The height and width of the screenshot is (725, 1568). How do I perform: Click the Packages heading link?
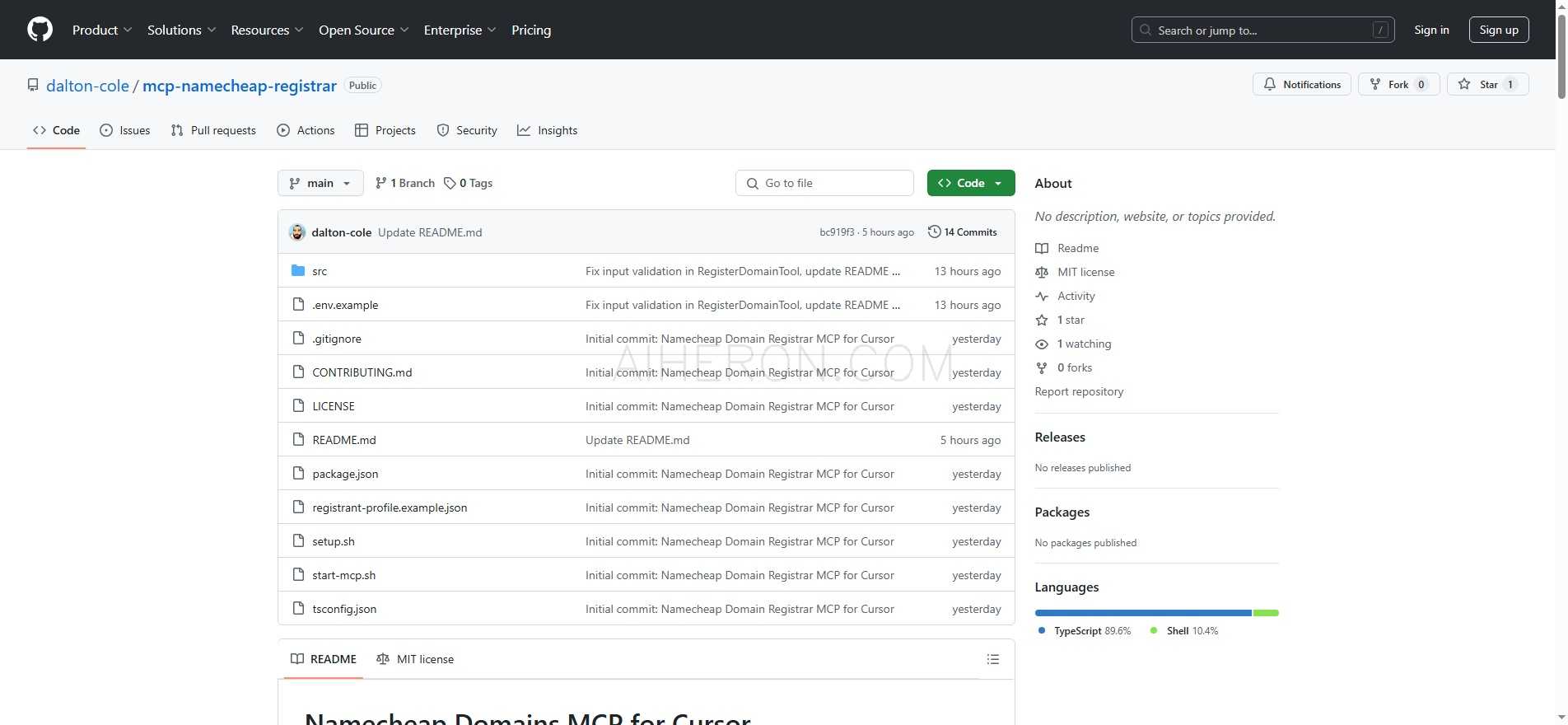click(1062, 512)
